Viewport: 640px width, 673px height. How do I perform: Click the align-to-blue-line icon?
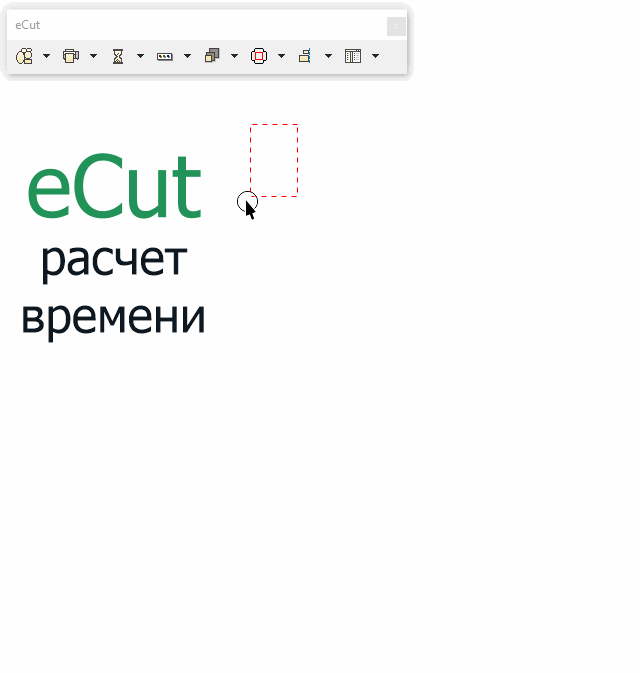click(305, 56)
